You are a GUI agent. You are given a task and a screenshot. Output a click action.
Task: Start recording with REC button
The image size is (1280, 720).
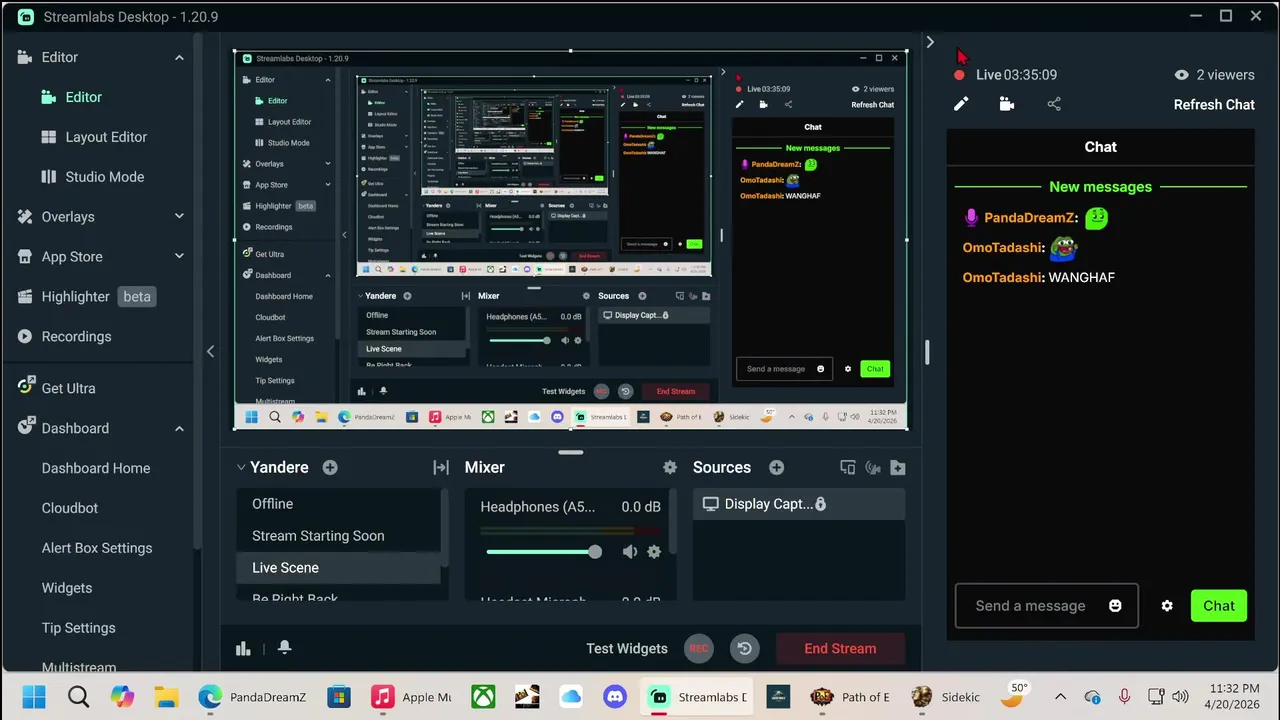point(699,648)
